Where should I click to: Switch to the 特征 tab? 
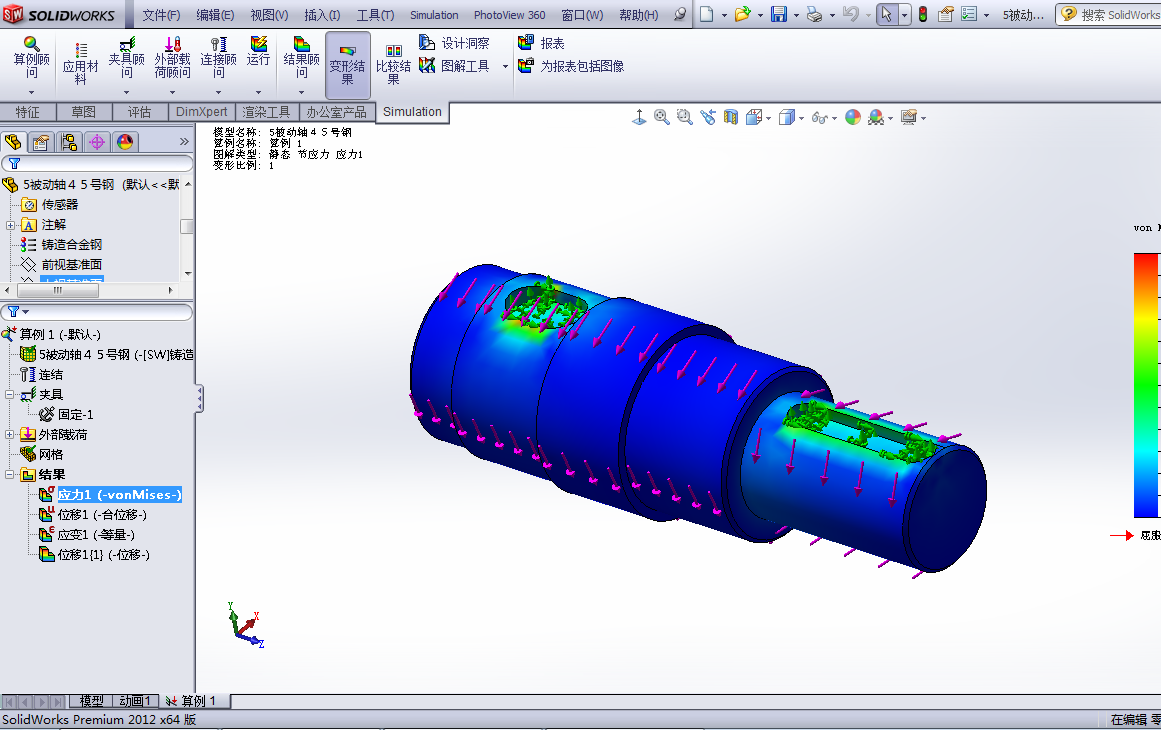[x=27, y=112]
